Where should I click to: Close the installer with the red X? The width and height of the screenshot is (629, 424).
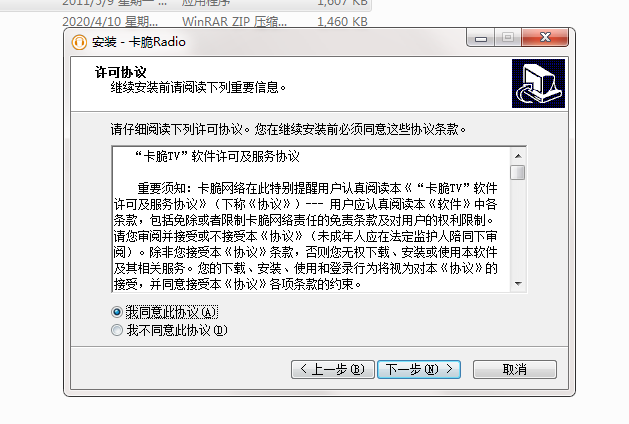[545, 38]
